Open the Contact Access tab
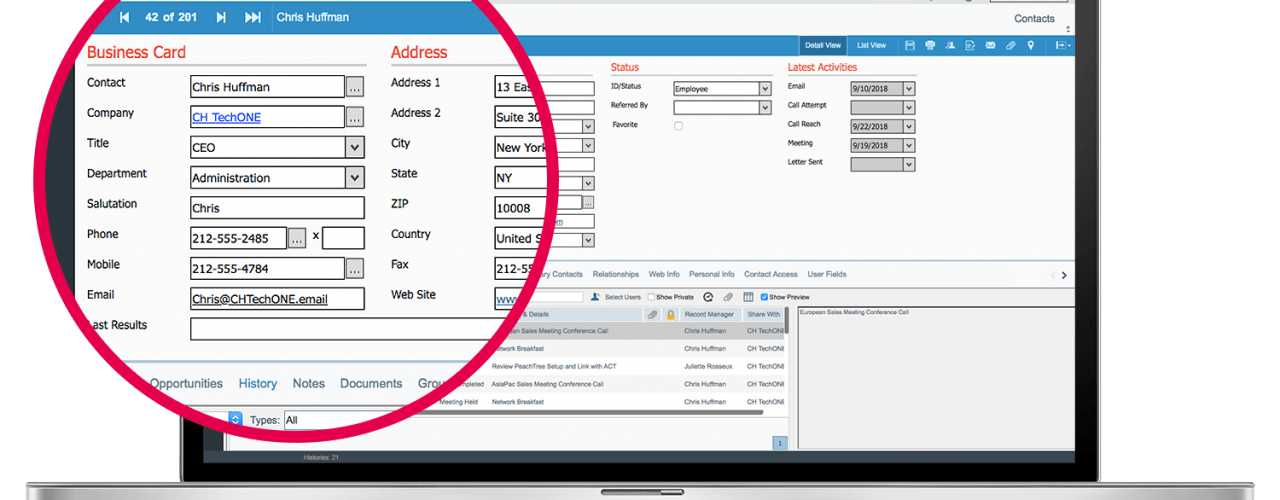 [x=771, y=274]
